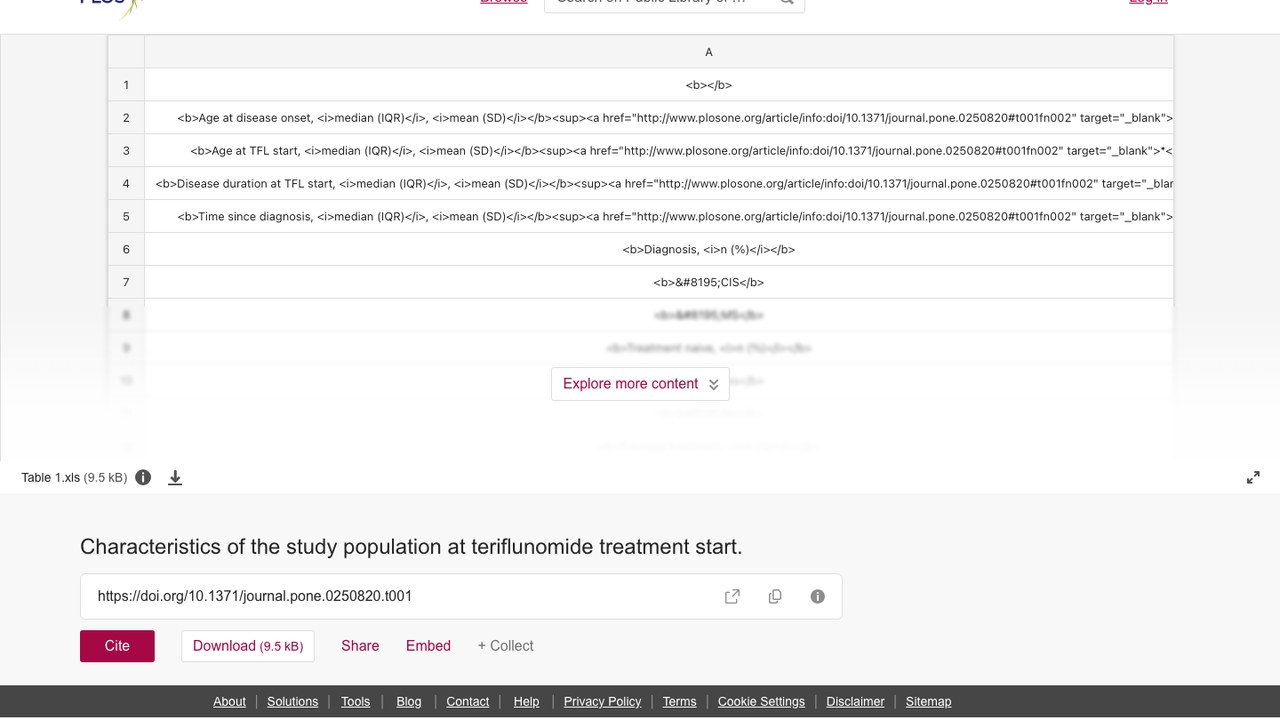Viewport: 1280px width, 720px height.
Task: Open the DOI link in a new window
Action: pos(732,596)
